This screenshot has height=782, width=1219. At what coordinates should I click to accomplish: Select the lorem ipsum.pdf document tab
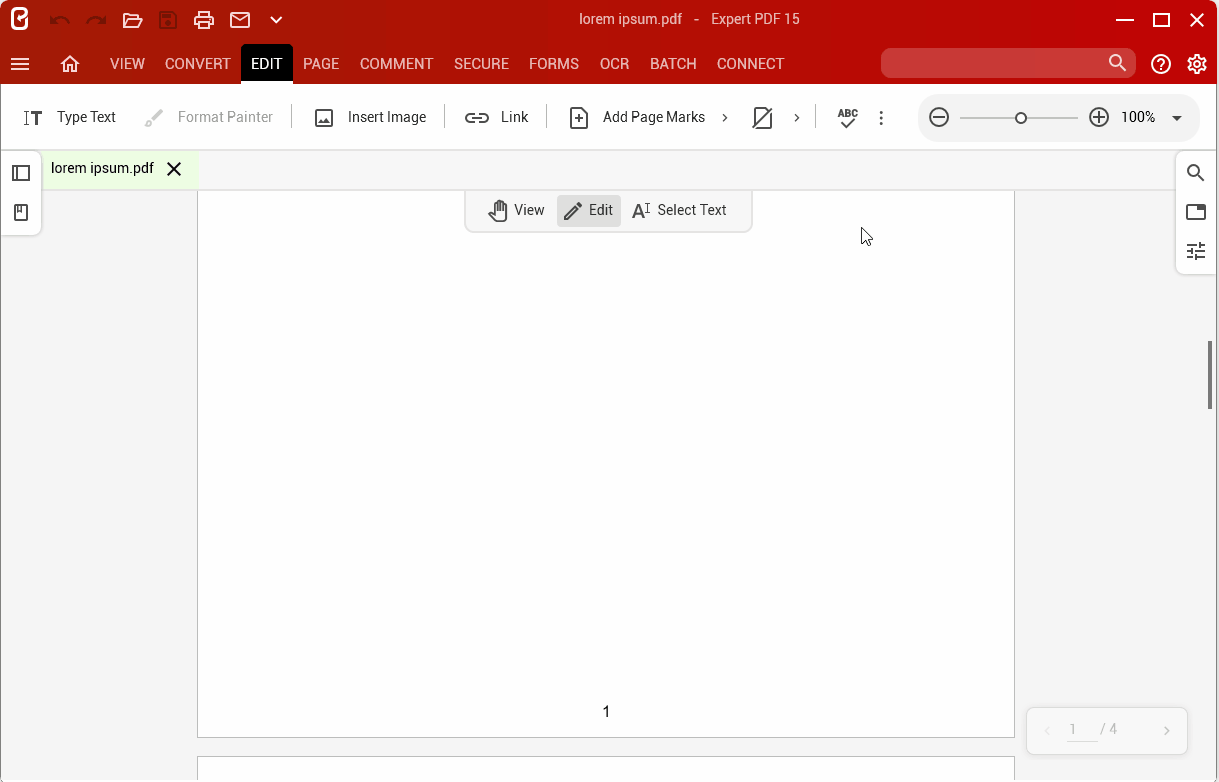[102, 168]
